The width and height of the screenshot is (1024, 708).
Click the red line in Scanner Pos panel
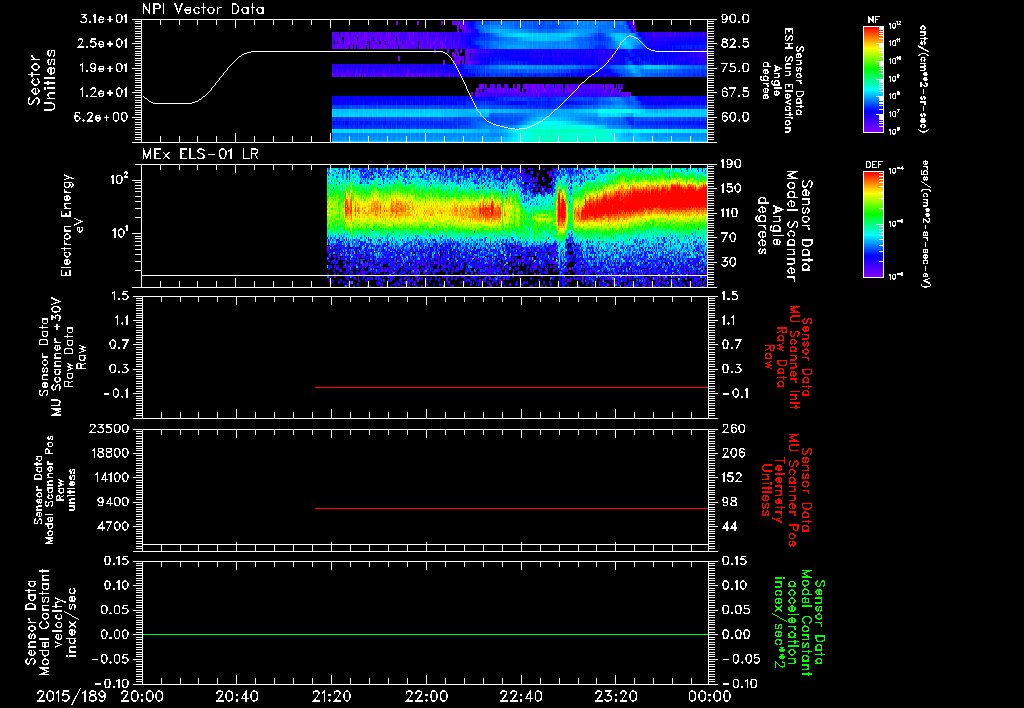coord(512,508)
